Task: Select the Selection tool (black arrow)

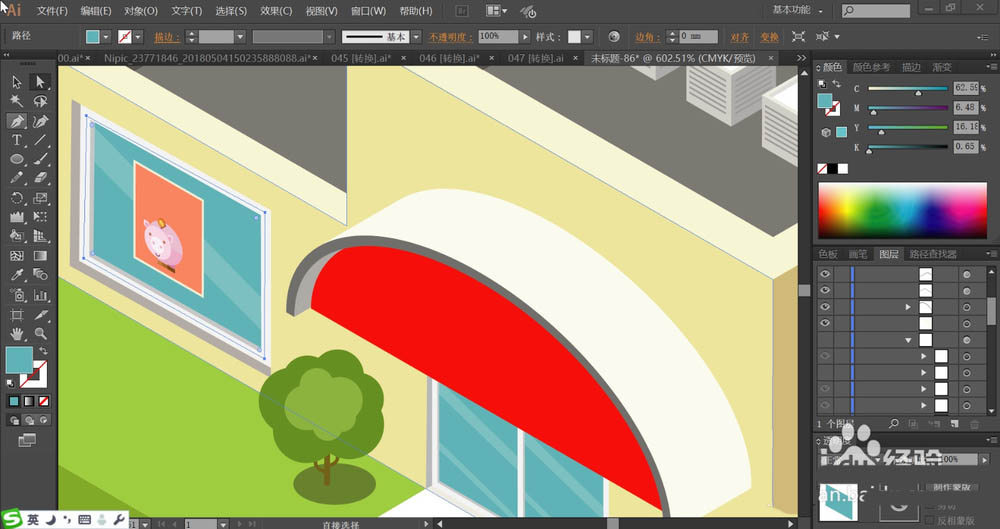Action: click(x=17, y=82)
